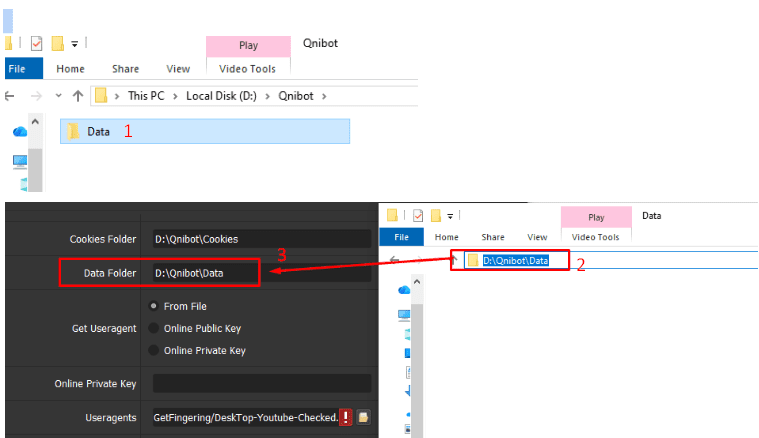Image resolution: width=759 pixels, height=438 pixels.
Task: Click the New Folder icon in top quick access toolbar
Action: 58,44
